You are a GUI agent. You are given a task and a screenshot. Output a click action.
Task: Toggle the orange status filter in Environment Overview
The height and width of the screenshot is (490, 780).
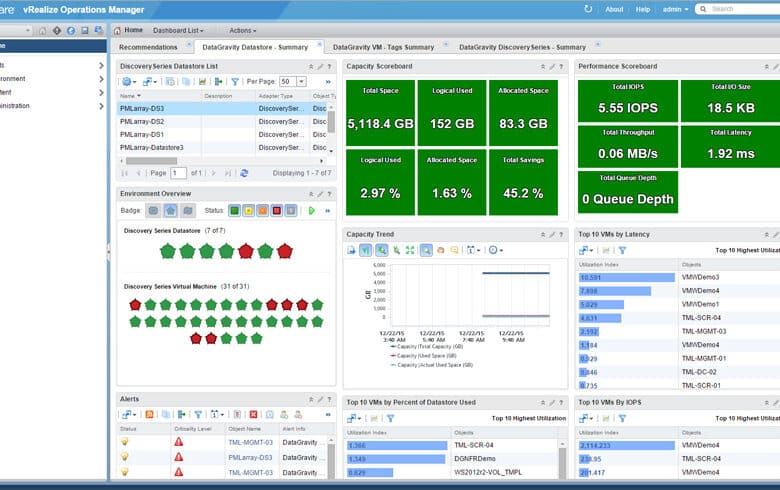click(262, 211)
